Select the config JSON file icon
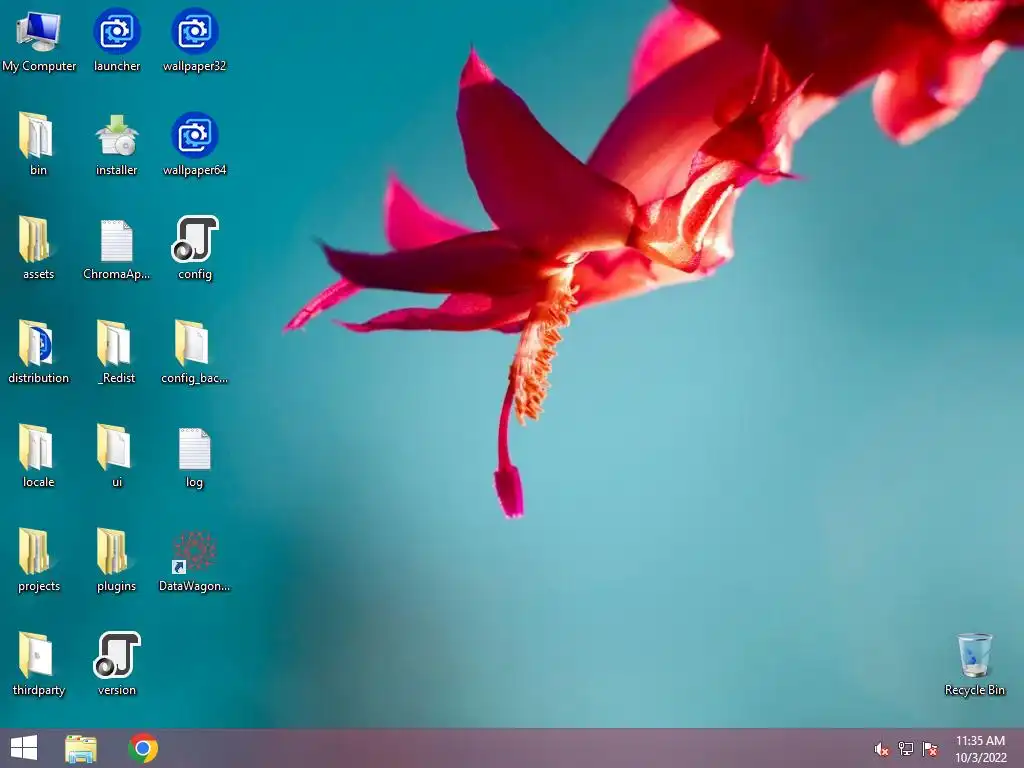The image size is (1024, 768). pos(195,248)
